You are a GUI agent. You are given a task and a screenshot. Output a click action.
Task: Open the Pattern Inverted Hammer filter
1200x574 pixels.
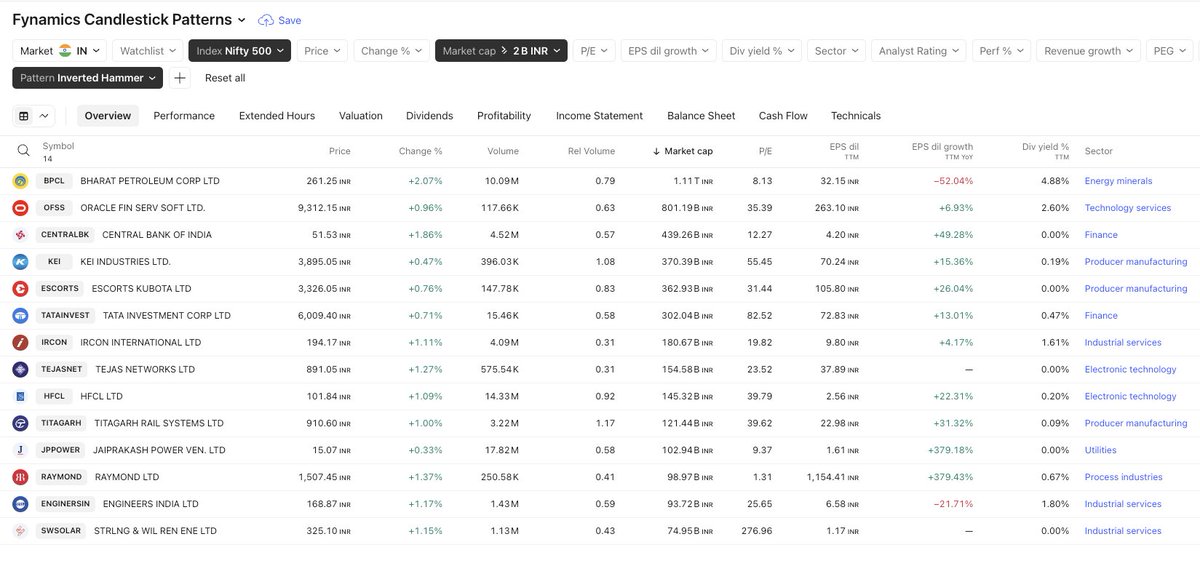[x=88, y=78]
